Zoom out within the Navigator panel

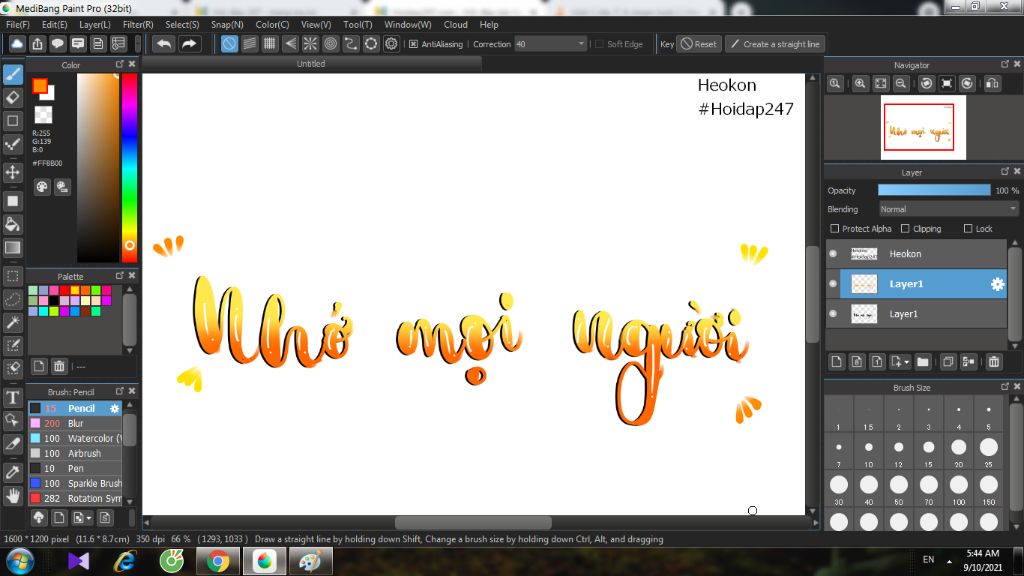[901, 84]
